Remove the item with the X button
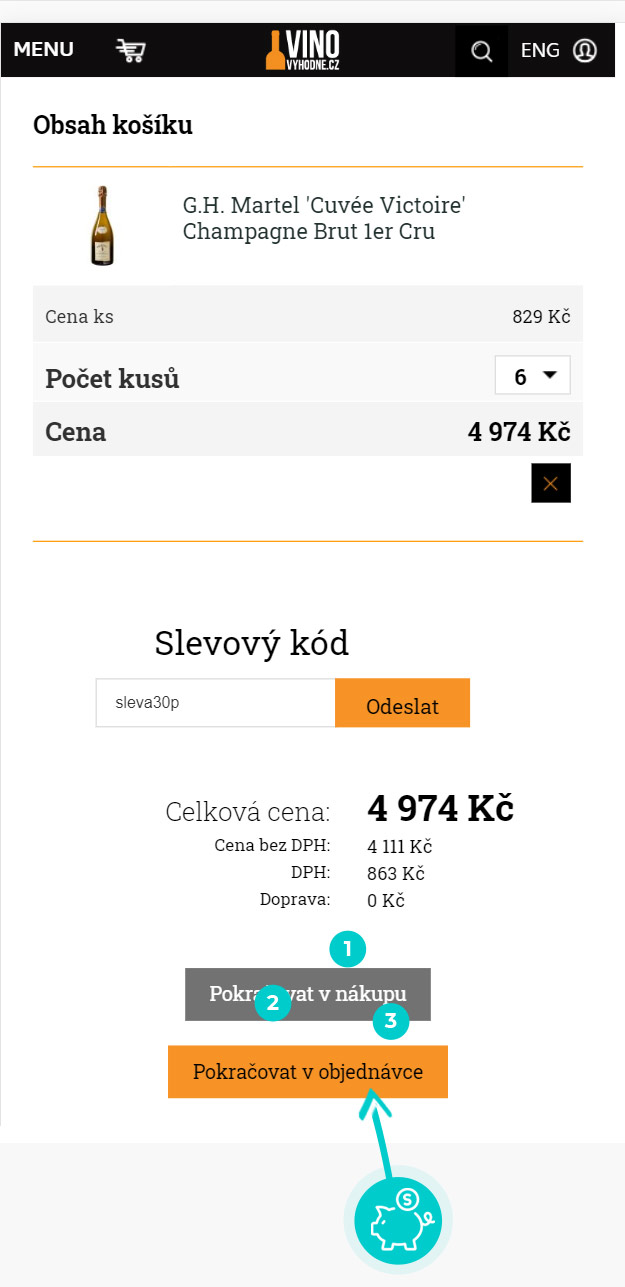Image resolution: width=625 pixels, height=1287 pixels. pos(551,483)
